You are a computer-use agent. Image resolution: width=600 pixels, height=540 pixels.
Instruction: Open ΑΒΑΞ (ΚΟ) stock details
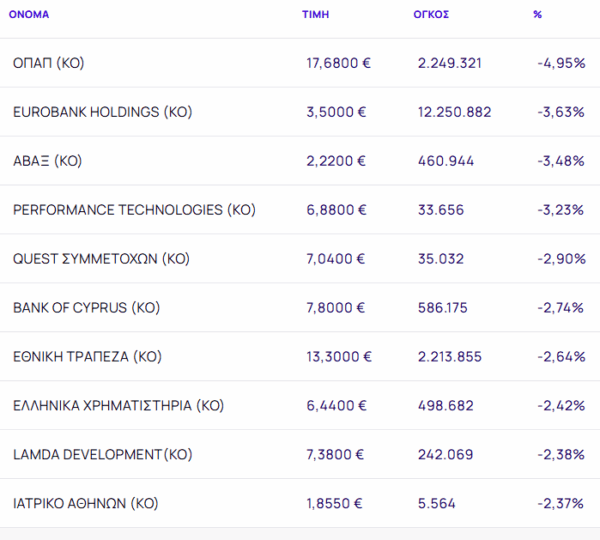[x=46, y=161]
